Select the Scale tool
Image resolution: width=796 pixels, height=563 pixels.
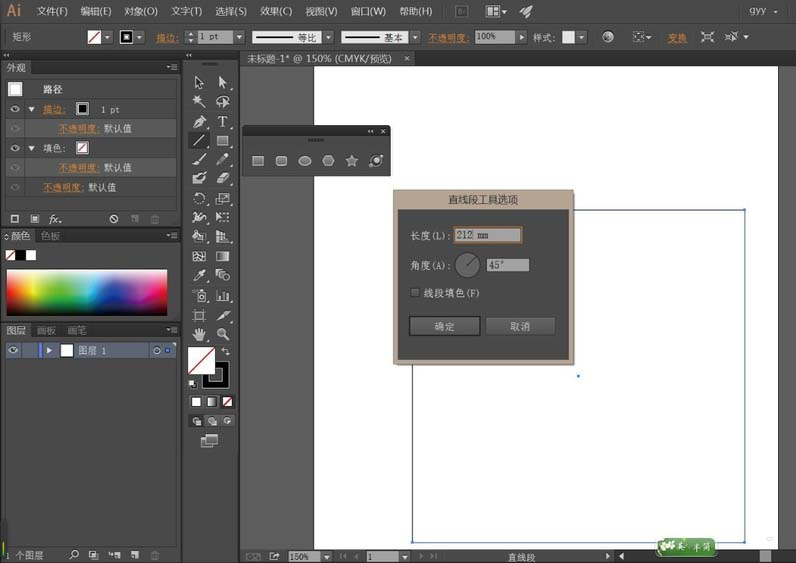(x=222, y=198)
